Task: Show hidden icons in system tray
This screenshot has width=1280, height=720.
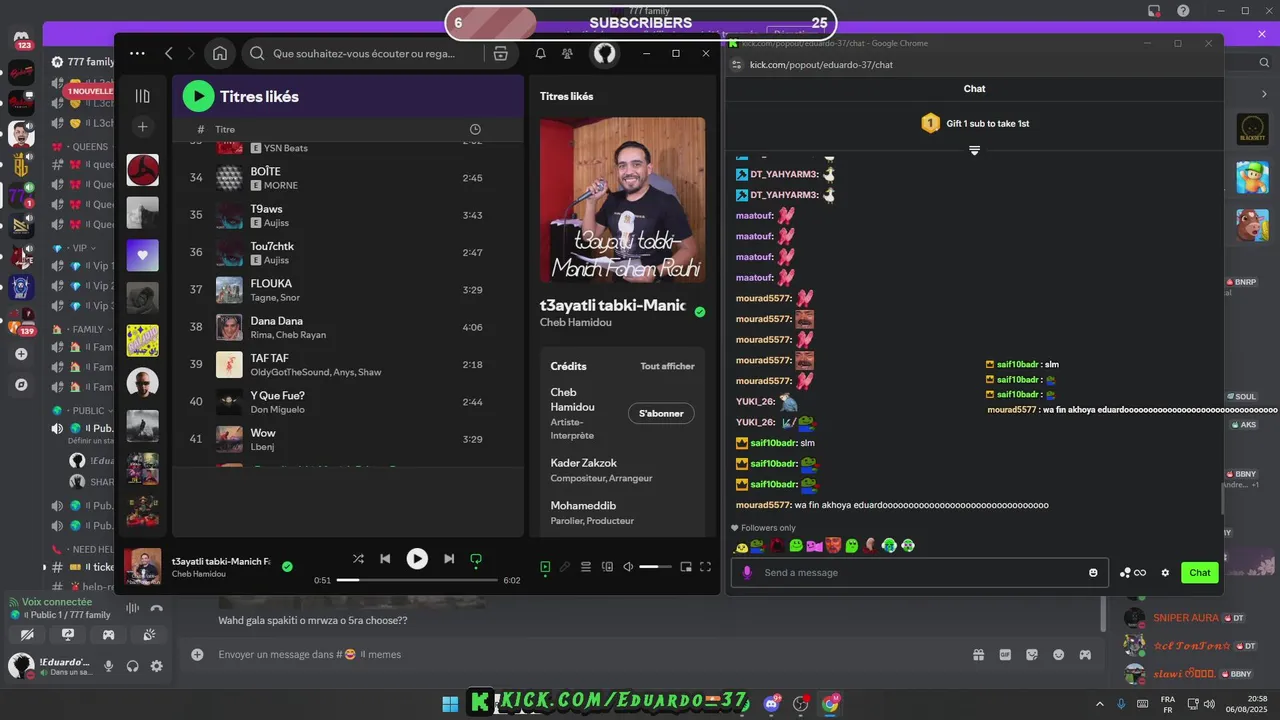Action: pos(1100,704)
